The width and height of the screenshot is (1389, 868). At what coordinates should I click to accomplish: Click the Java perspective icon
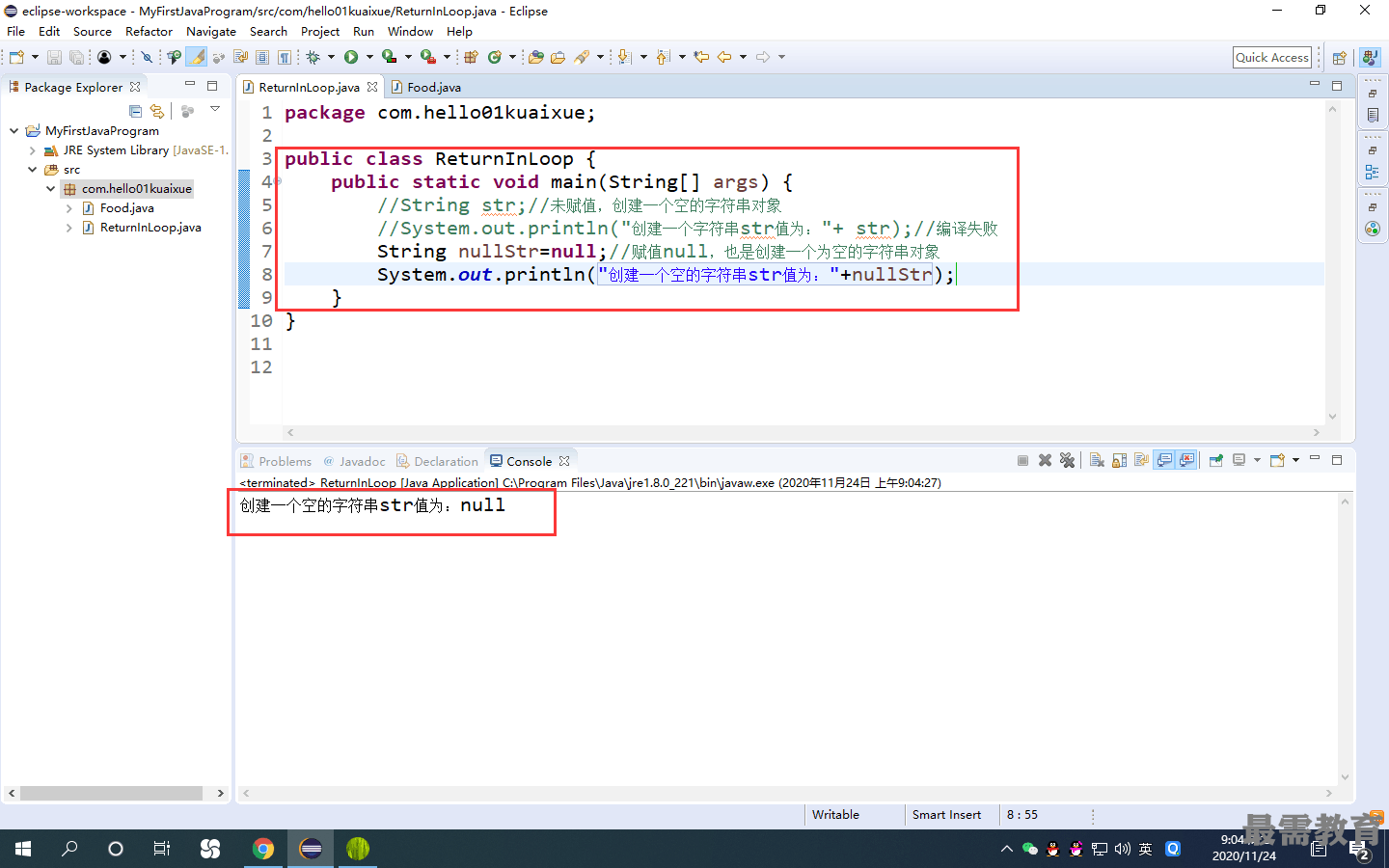[1370, 58]
